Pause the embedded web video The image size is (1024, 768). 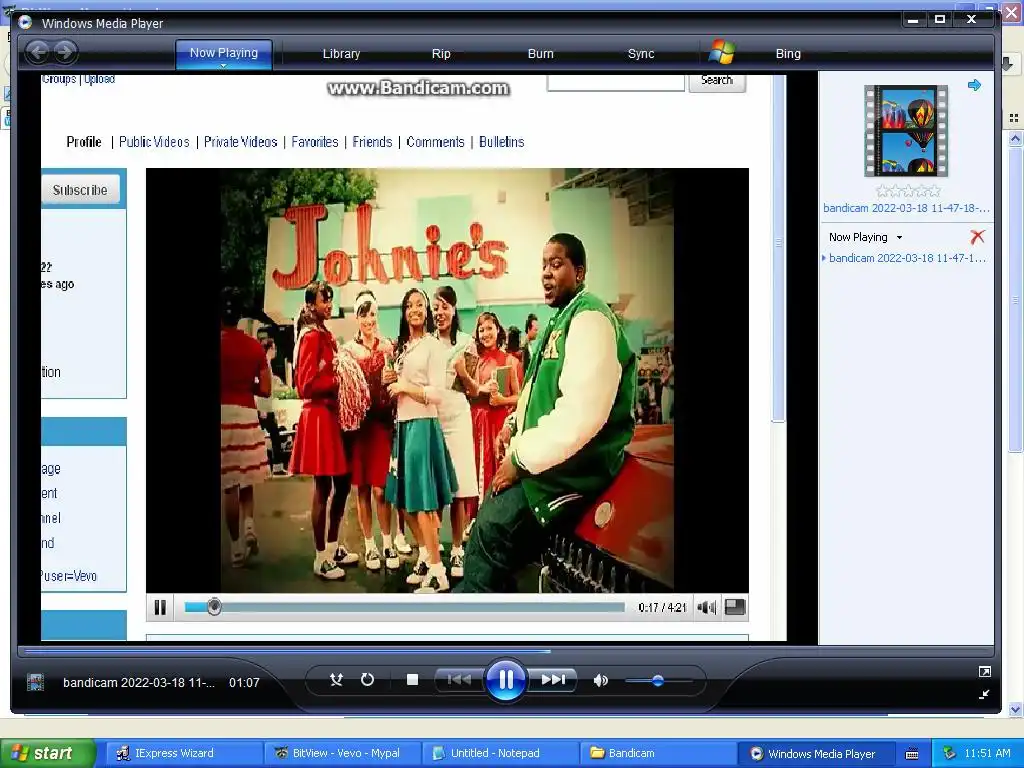(160, 607)
